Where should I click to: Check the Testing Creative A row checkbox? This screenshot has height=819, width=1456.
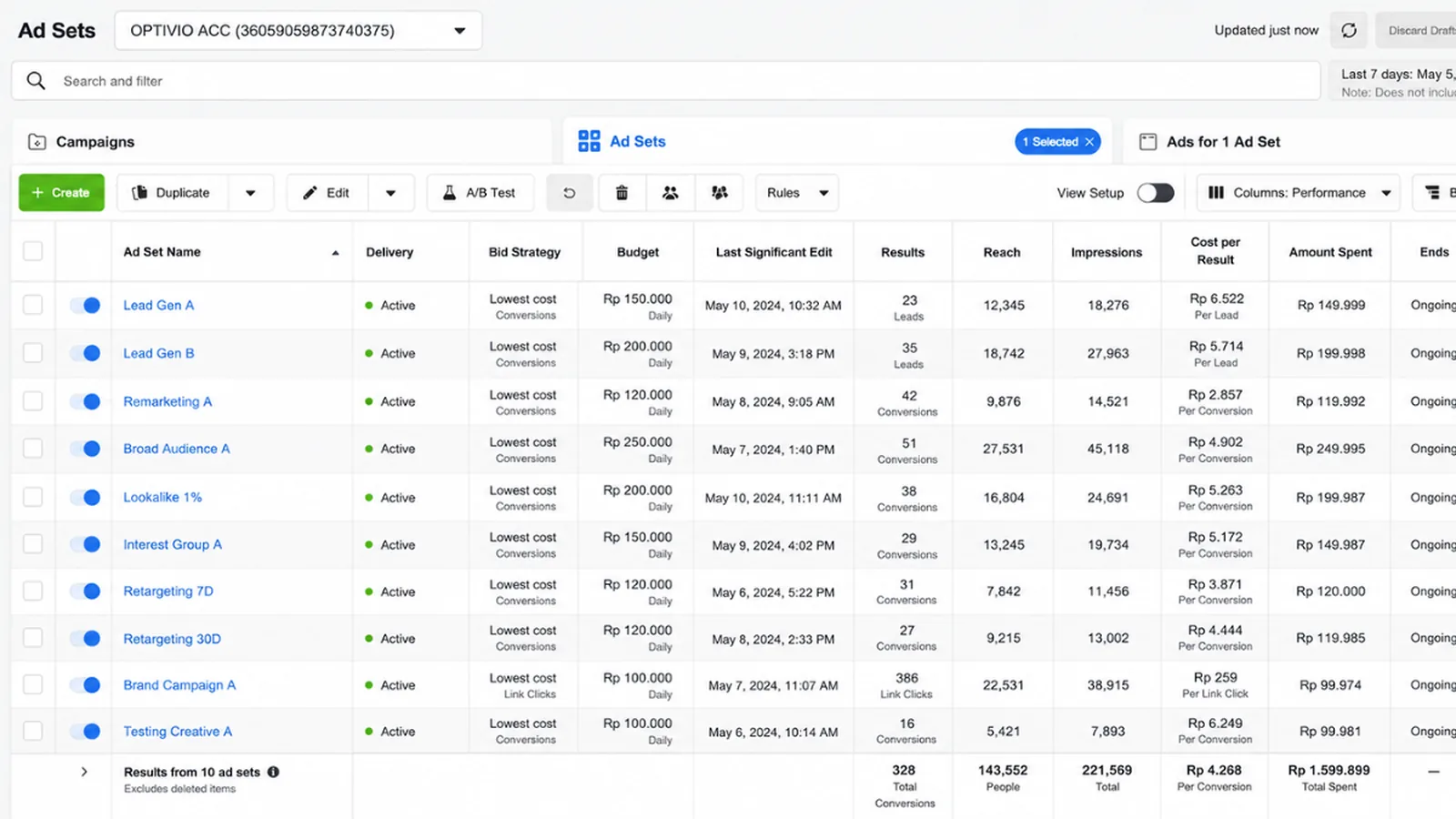(33, 731)
